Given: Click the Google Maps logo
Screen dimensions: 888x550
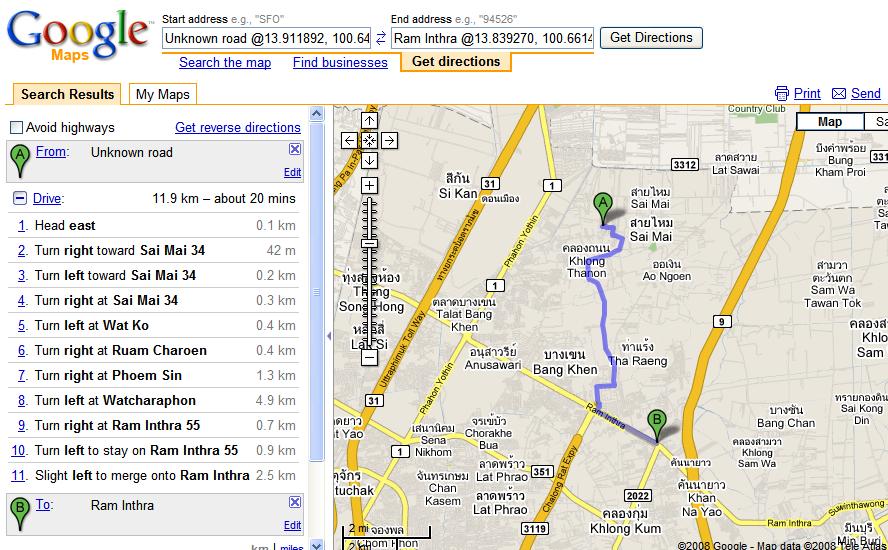Looking at the screenshot, I should [x=79, y=35].
